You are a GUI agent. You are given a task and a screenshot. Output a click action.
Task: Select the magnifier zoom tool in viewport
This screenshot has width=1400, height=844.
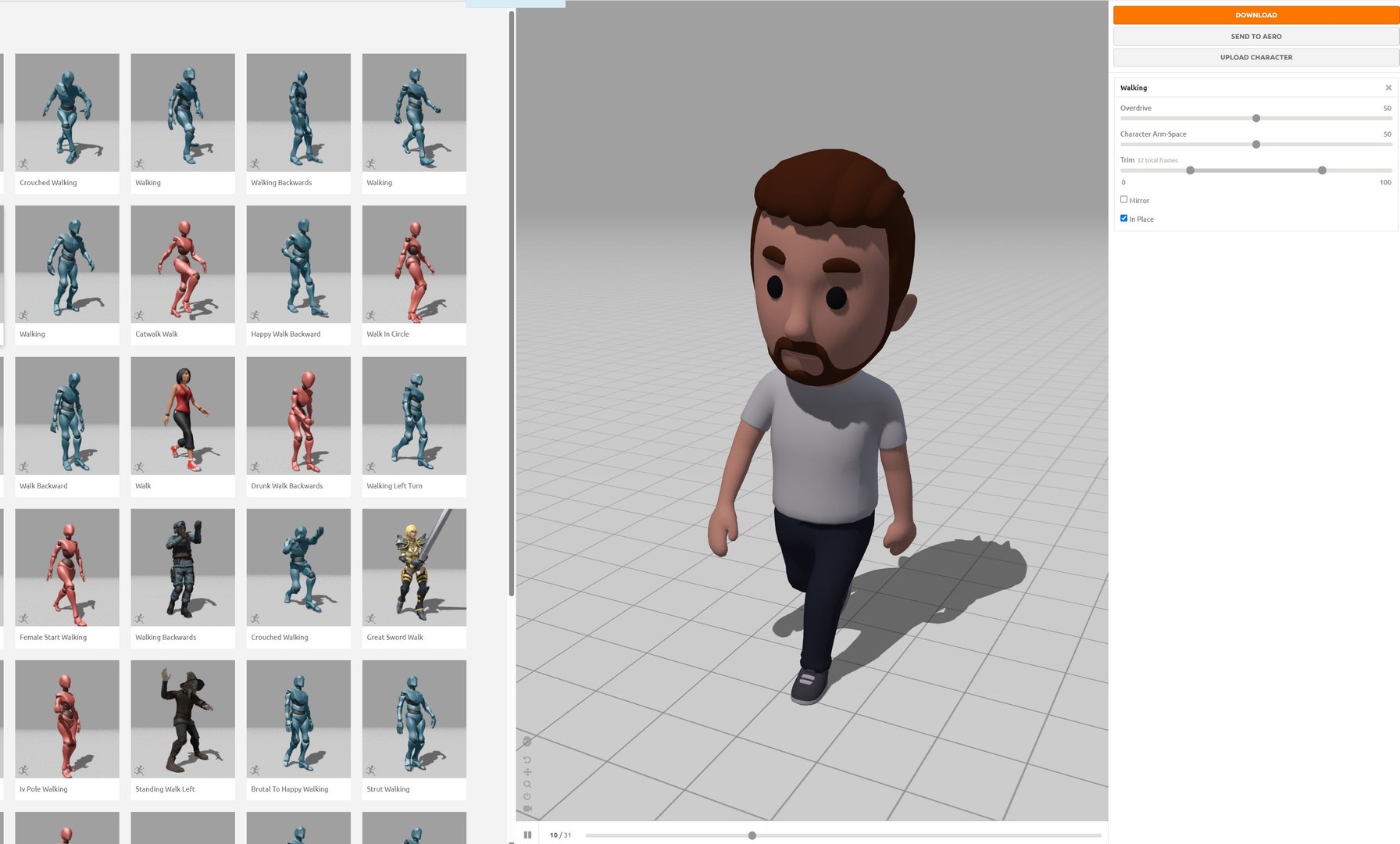point(527,784)
